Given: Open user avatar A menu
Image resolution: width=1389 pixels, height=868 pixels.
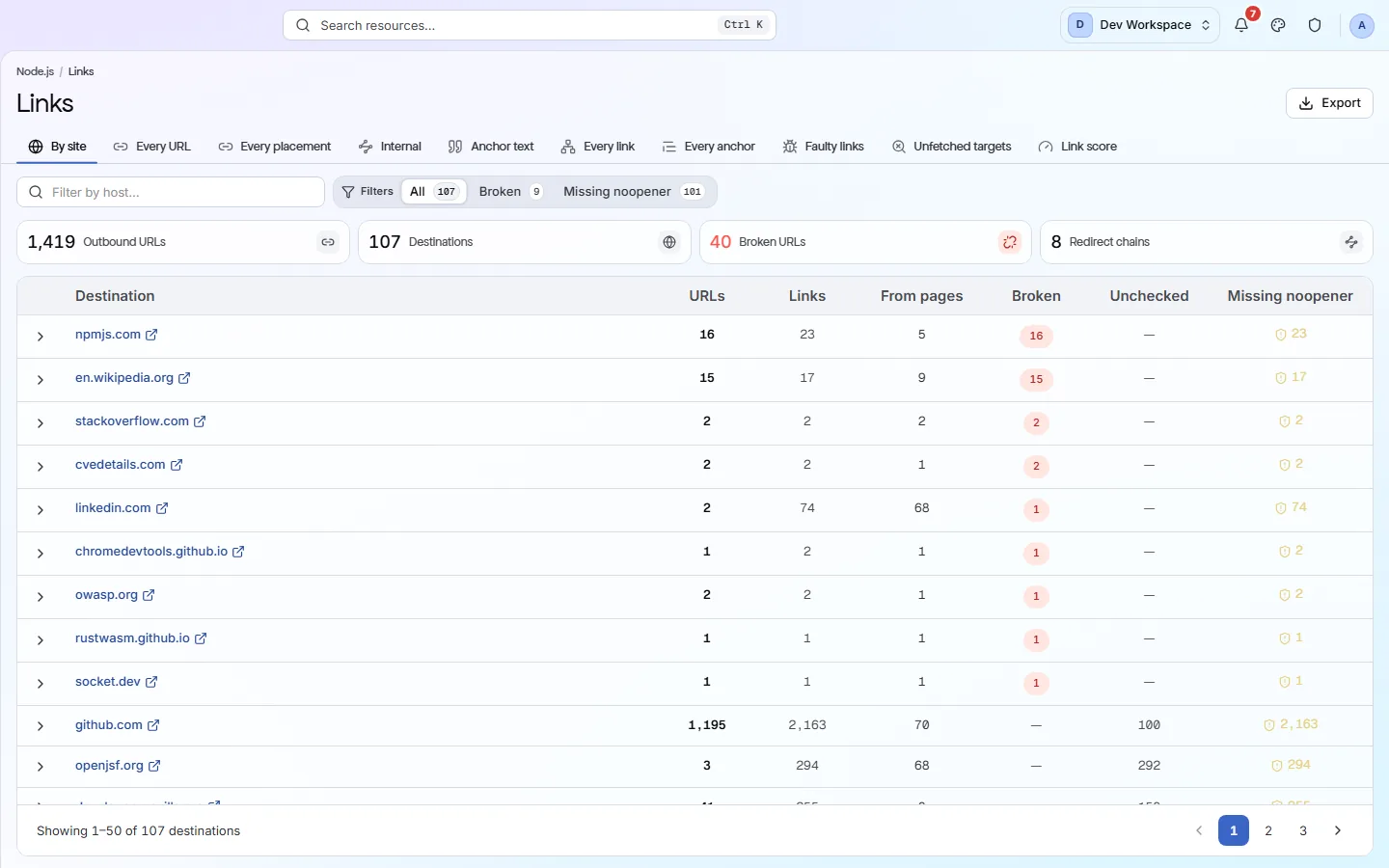Looking at the screenshot, I should (1361, 25).
